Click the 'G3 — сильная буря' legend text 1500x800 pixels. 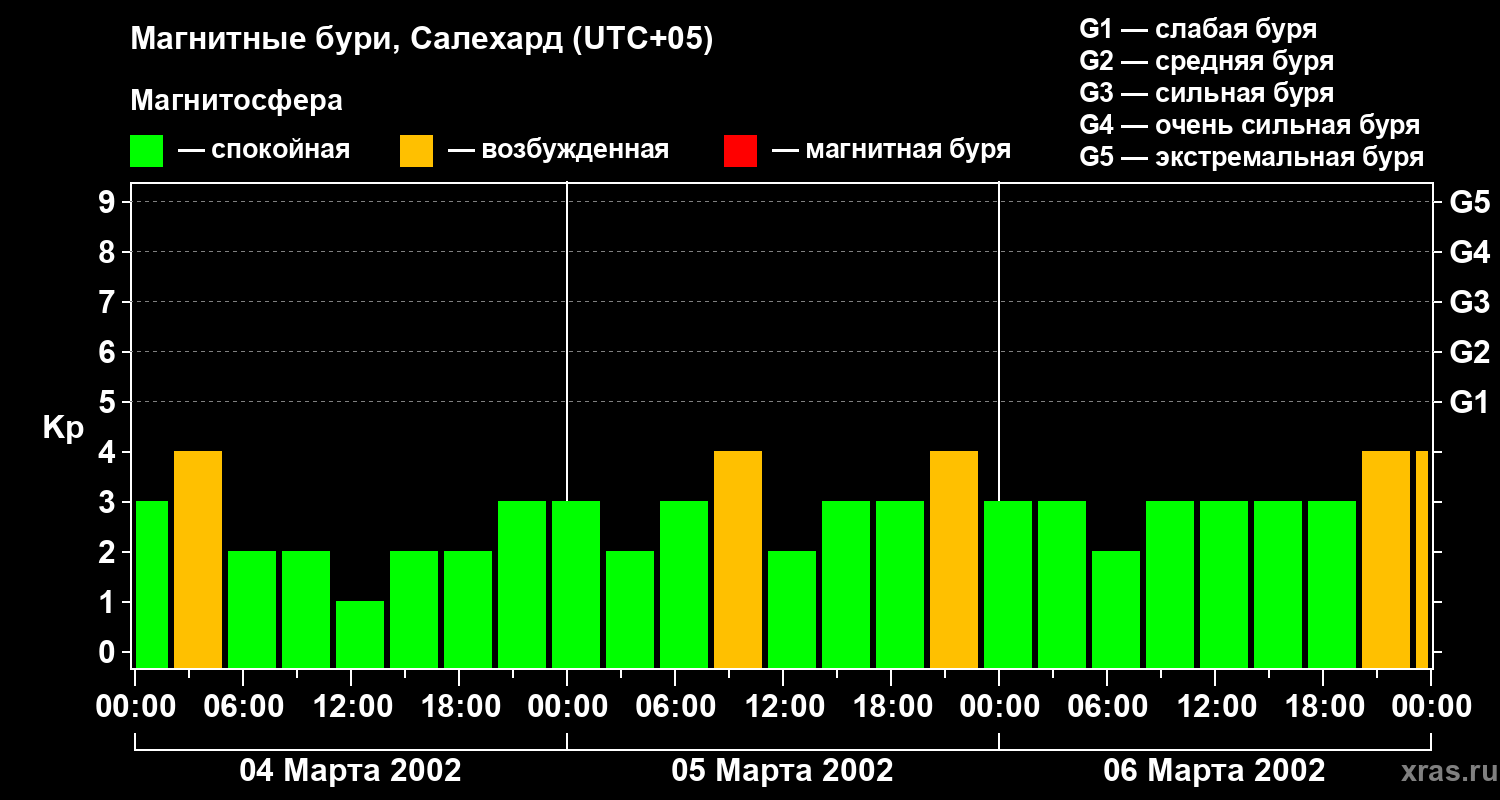tap(1206, 93)
